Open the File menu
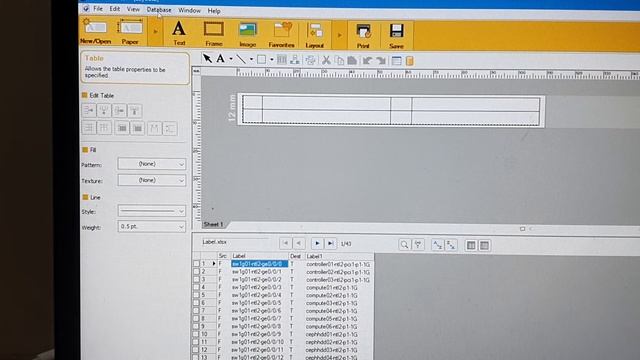 coord(98,9)
